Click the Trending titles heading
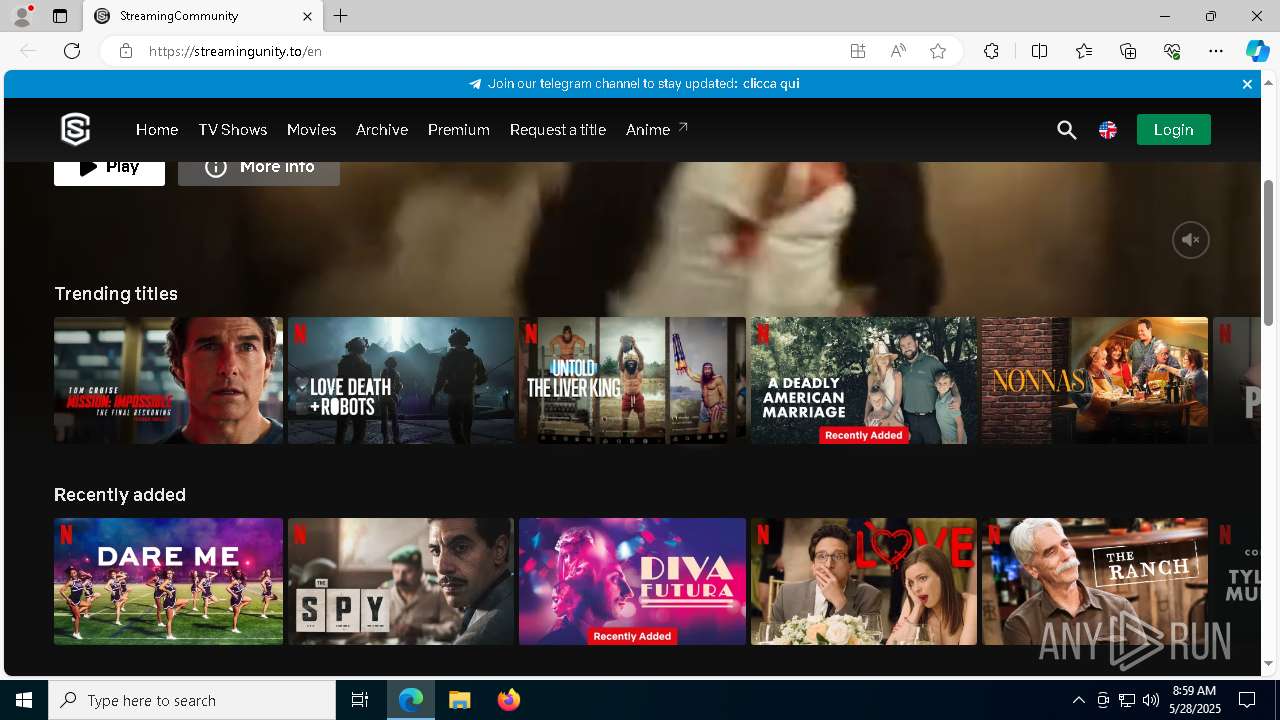 click(x=116, y=294)
